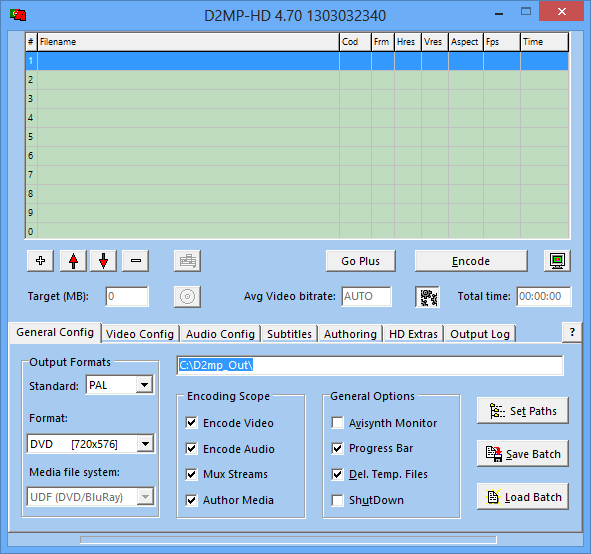
Task: Select row 1 in the file list
Action: (297, 61)
